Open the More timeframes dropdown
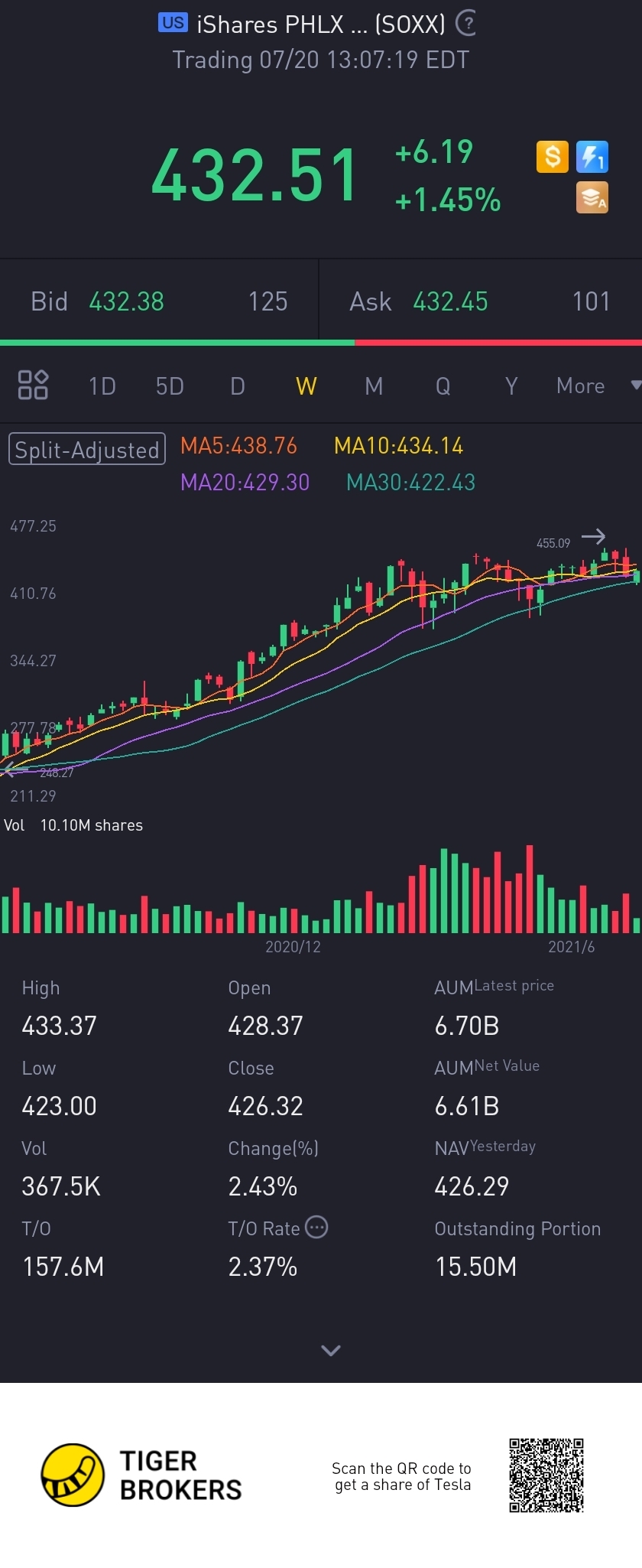Image resolution: width=642 pixels, height=1568 pixels. coord(598,386)
